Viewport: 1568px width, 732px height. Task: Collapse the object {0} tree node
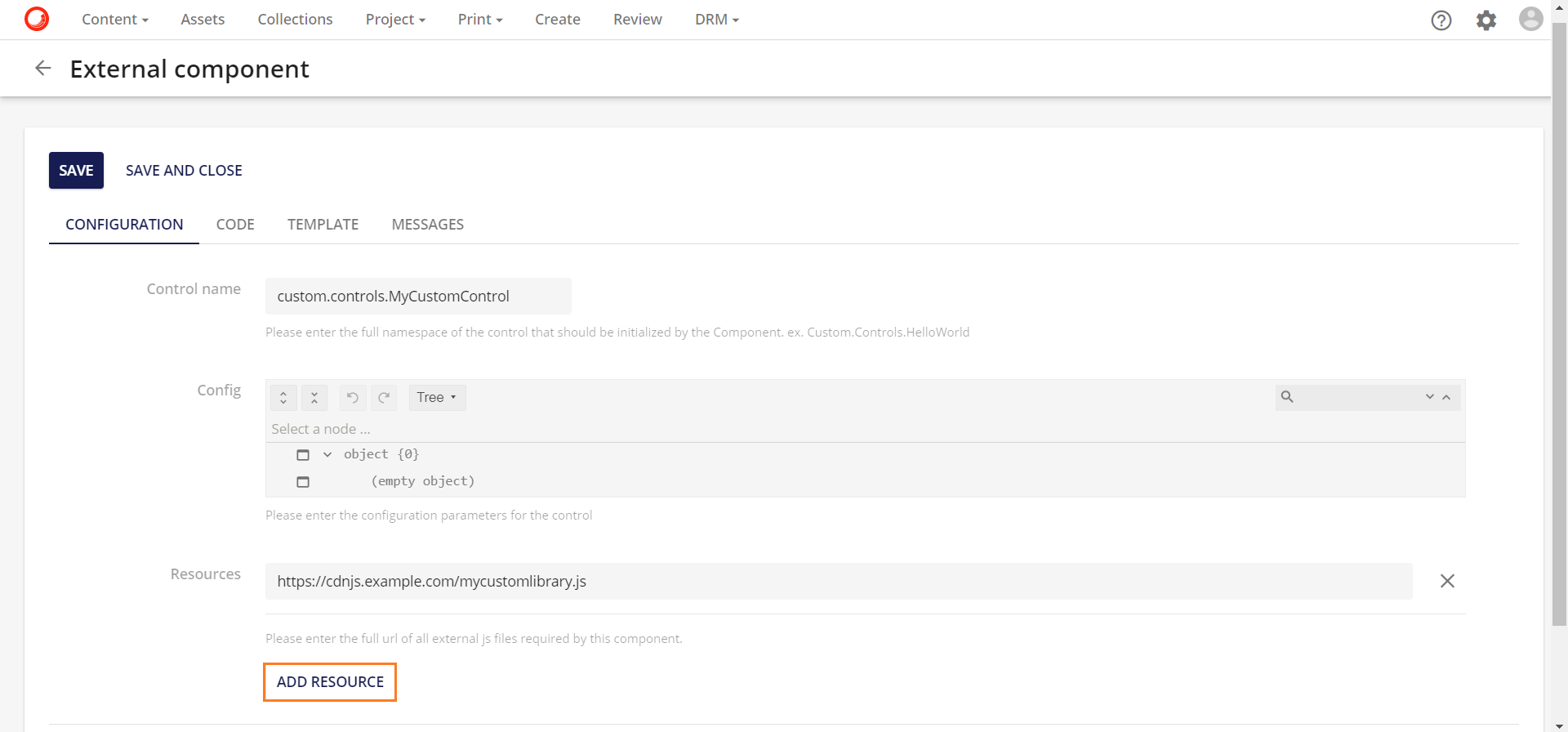point(327,455)
